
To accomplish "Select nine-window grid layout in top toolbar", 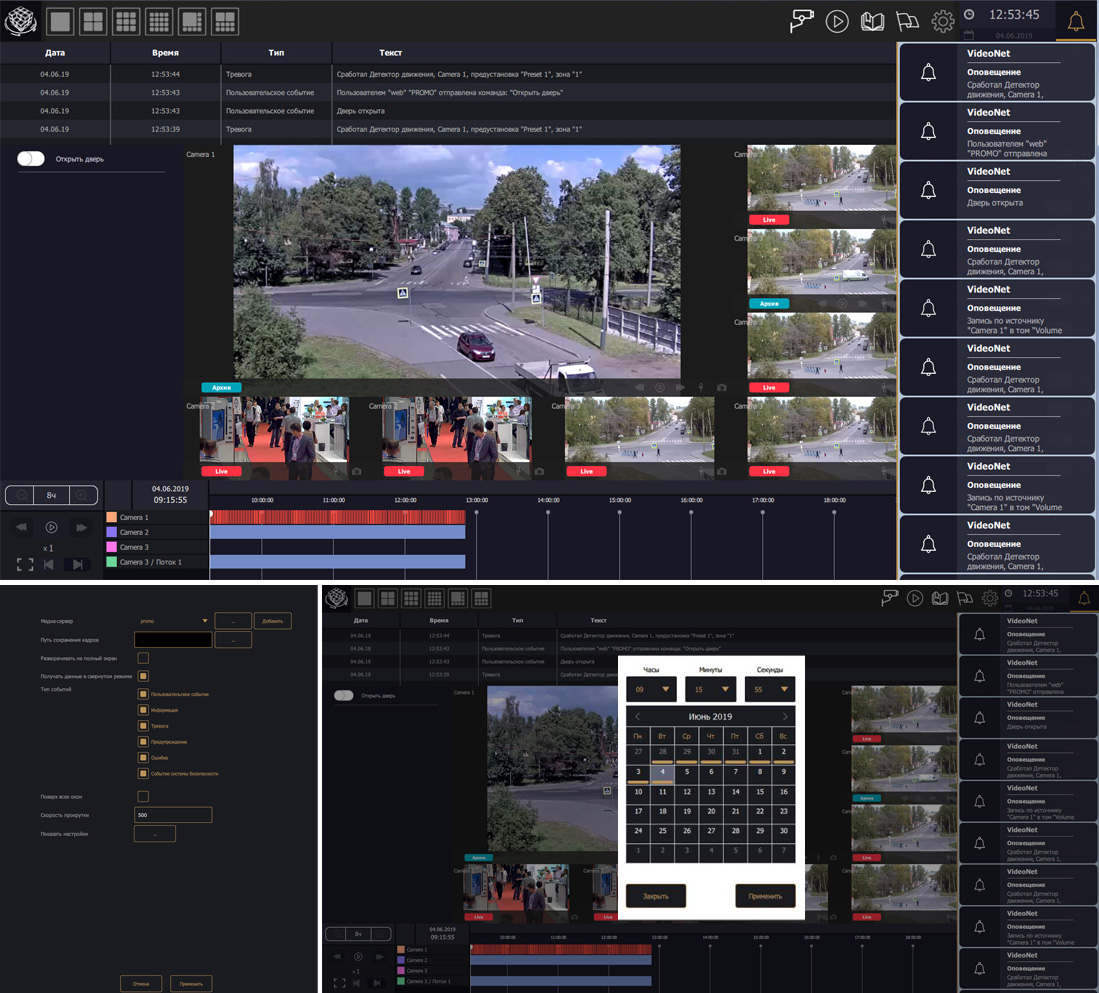I will point(126,22).
